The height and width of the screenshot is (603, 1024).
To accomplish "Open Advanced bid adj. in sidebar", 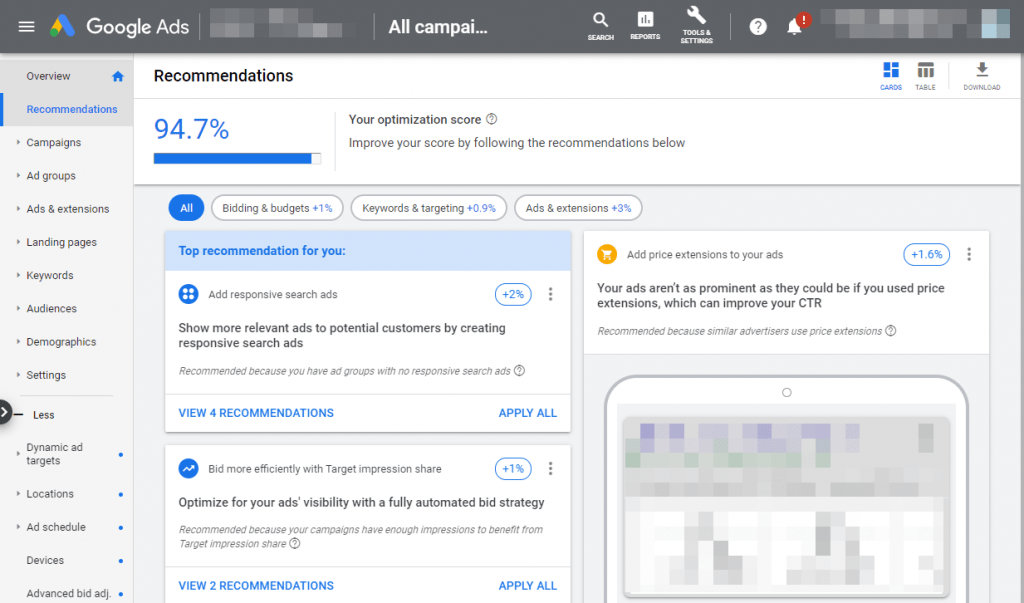I will pyautogui.click(x=67, y=593).
